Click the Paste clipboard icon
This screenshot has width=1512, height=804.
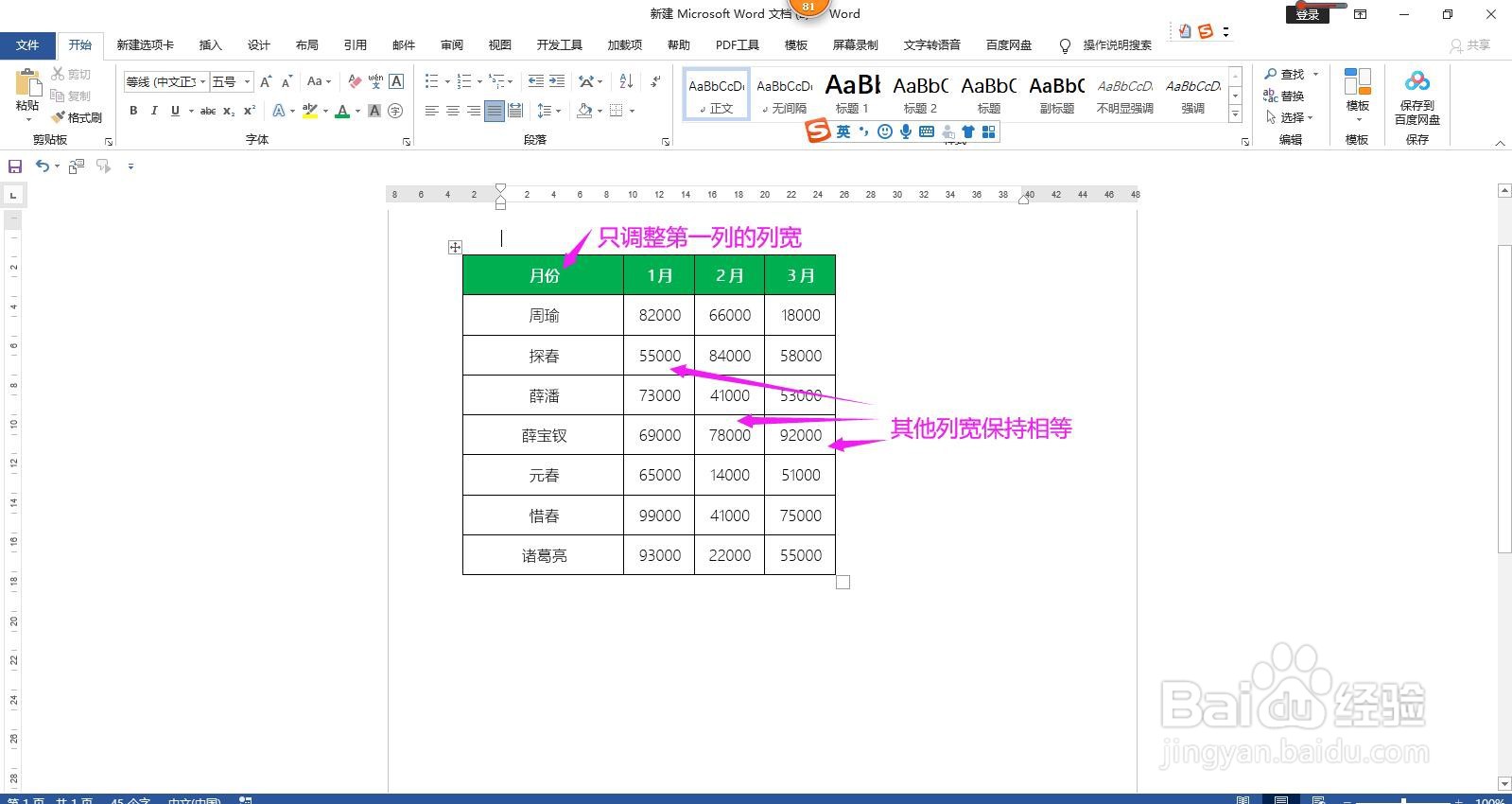click(x=27, y=82)
